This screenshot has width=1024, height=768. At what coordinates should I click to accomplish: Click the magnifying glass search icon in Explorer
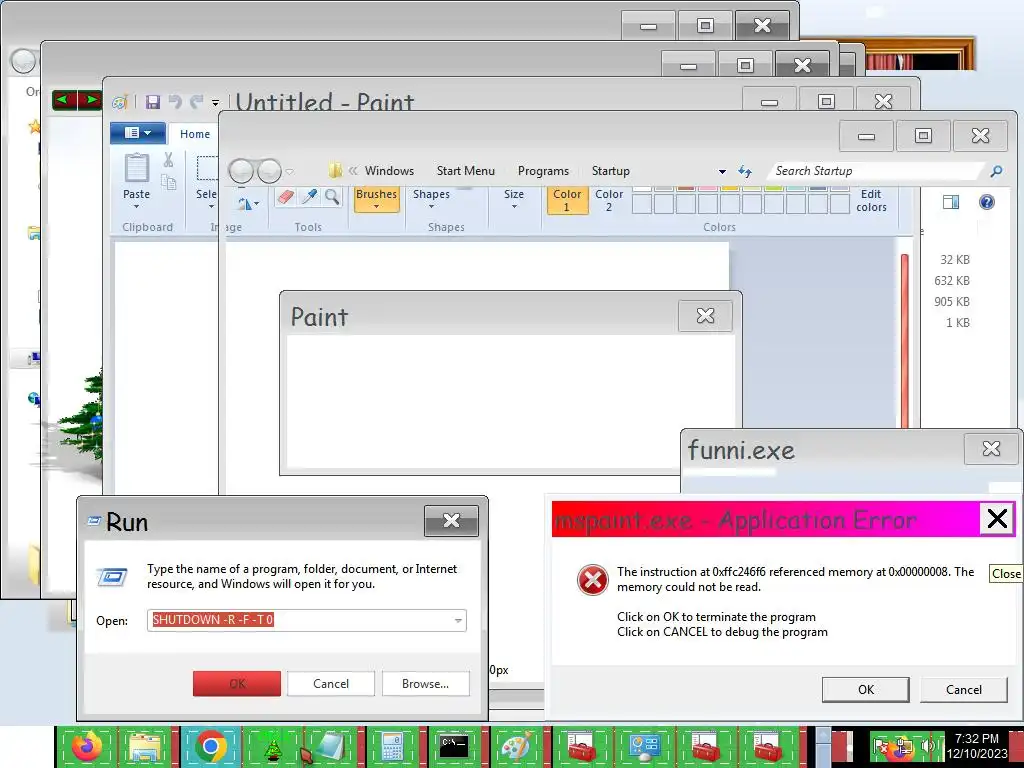pyautogui.click(x=996, y=171)
